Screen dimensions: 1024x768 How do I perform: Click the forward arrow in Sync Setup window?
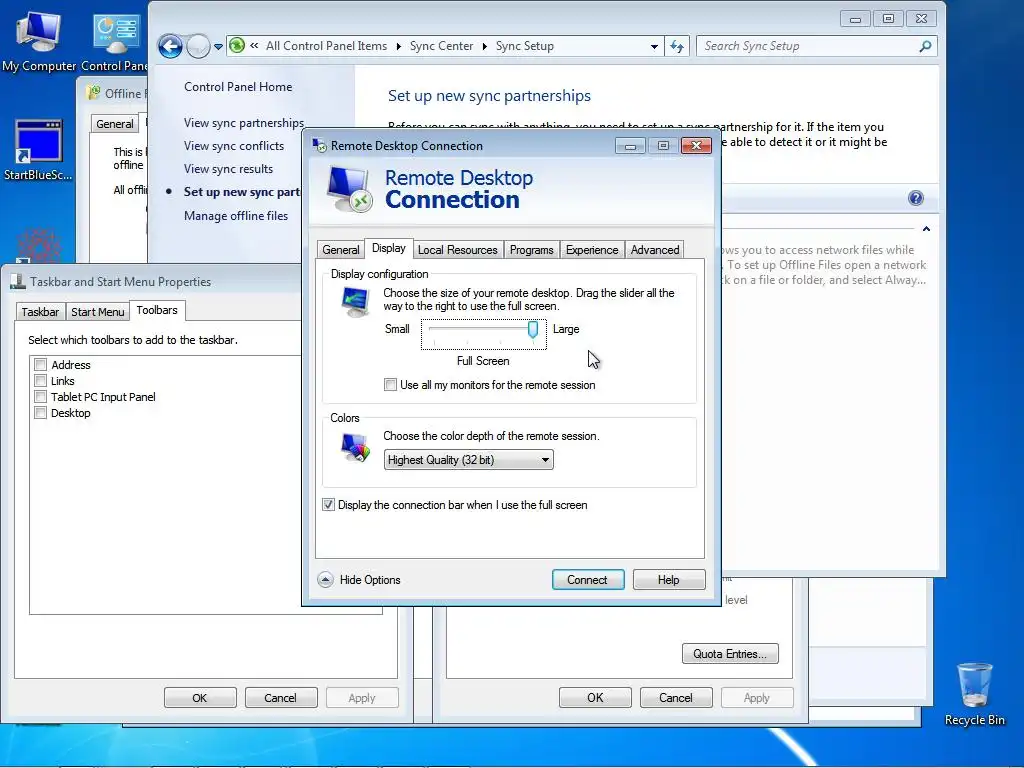tap(198, 46)
